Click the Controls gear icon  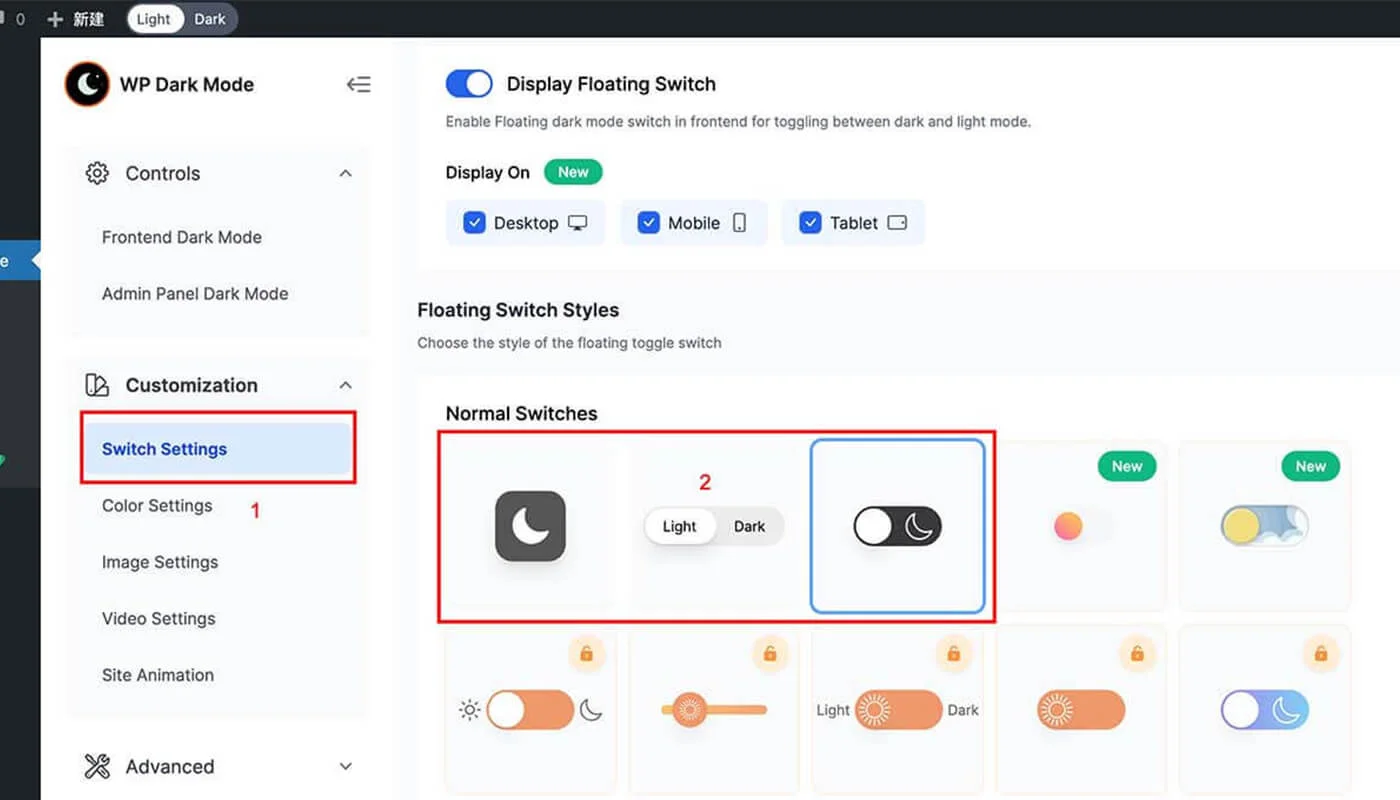pos(97,173)
